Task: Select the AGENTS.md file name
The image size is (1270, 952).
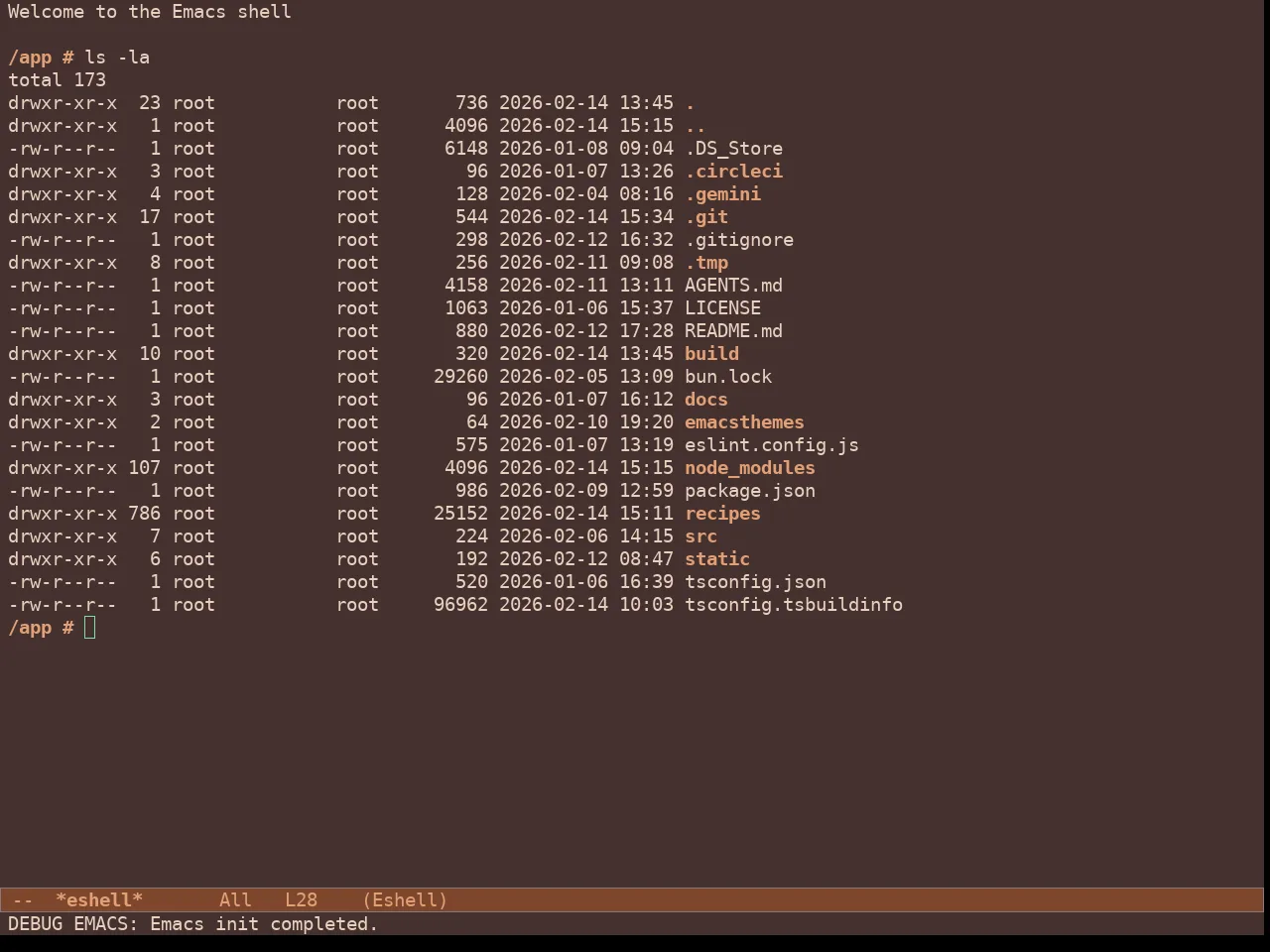Action: pyautogui.click(x=733, y=286)
